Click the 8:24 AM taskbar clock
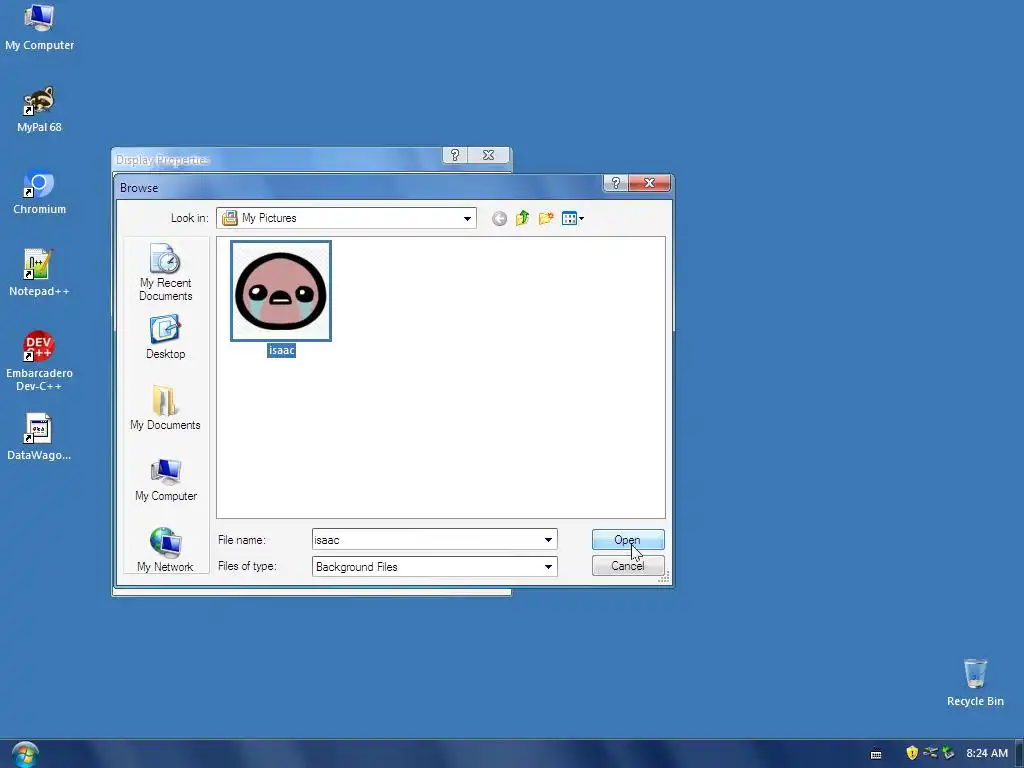This screenshot has width=1024, height=768. 987,753
